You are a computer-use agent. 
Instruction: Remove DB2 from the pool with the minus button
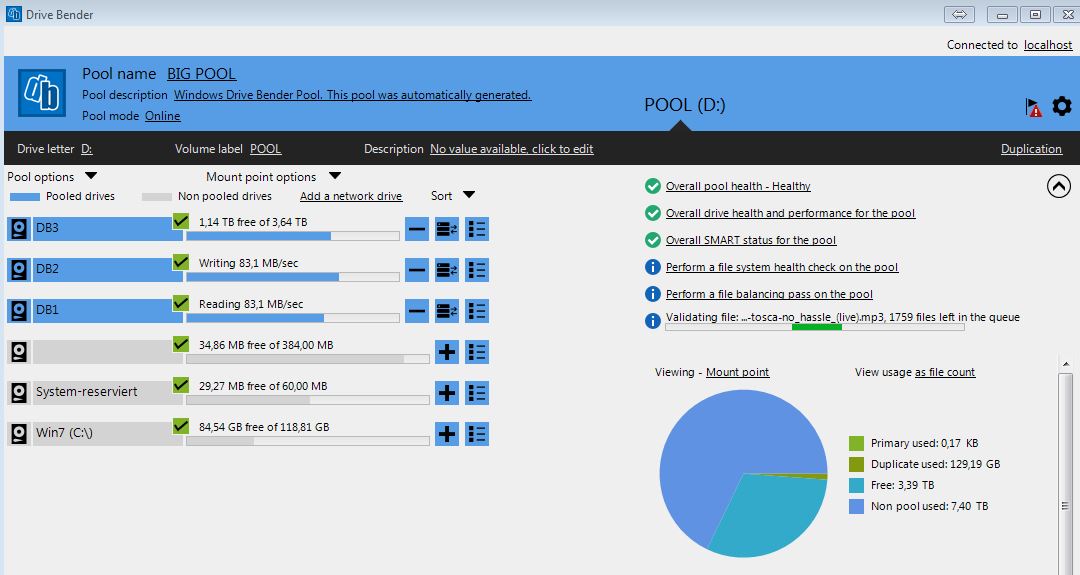point(417,270)
